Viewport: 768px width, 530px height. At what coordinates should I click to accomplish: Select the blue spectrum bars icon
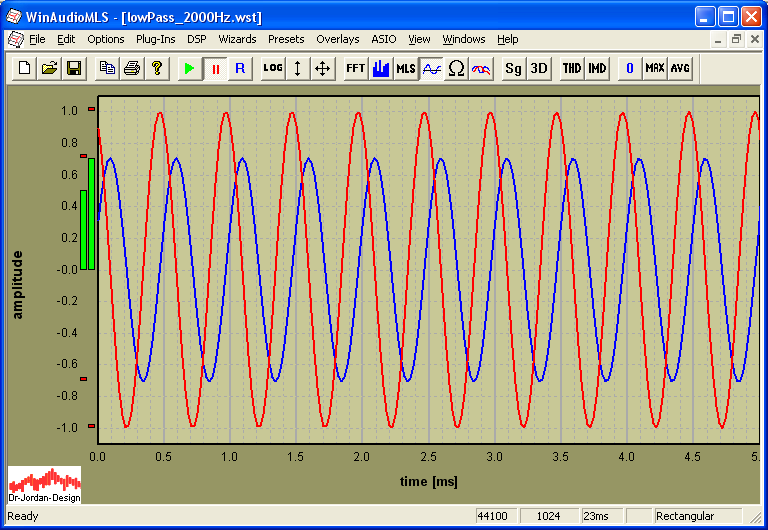click(x=381, y=68)
